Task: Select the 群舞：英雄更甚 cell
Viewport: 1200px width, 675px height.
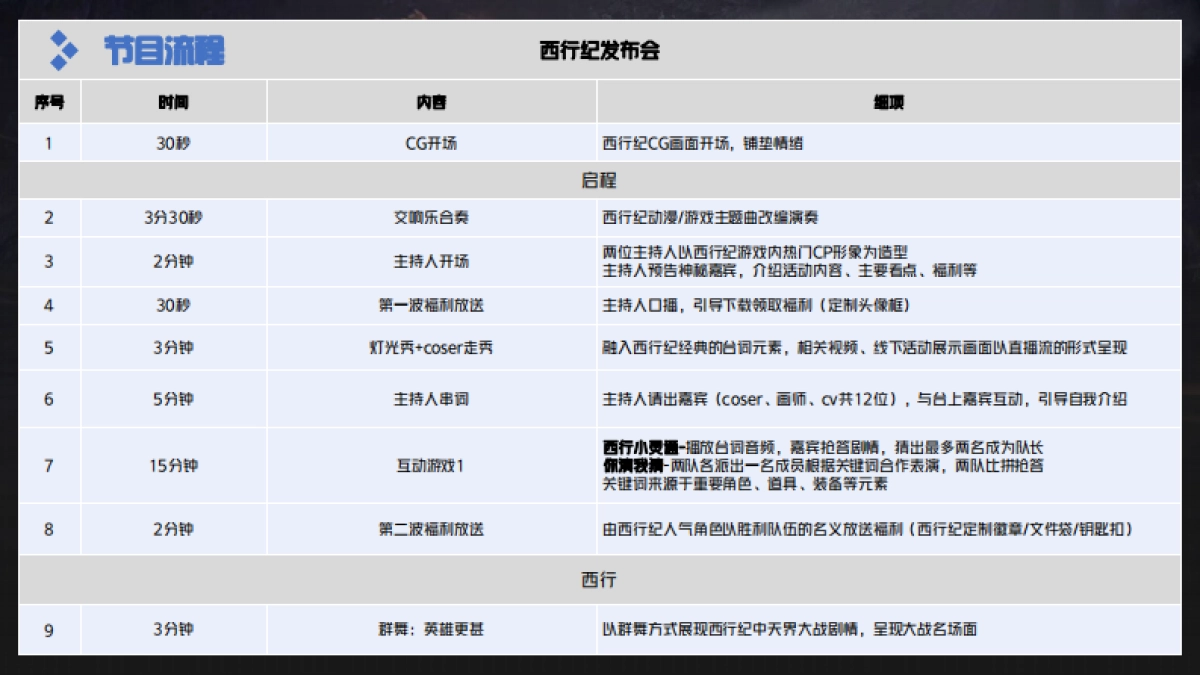Action: point(430,630)
